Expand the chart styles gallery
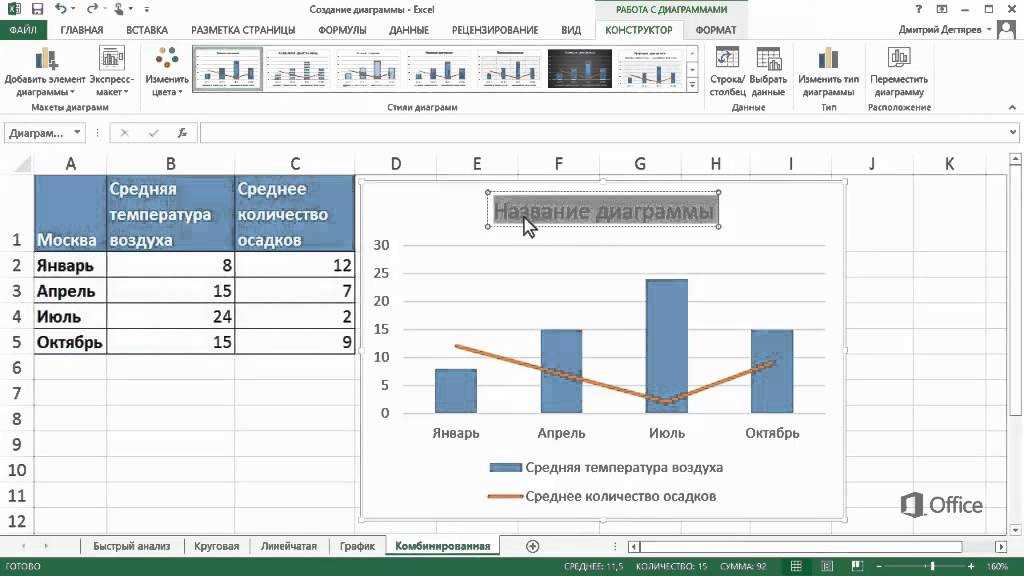1024x576 pixels. (692, 85)
